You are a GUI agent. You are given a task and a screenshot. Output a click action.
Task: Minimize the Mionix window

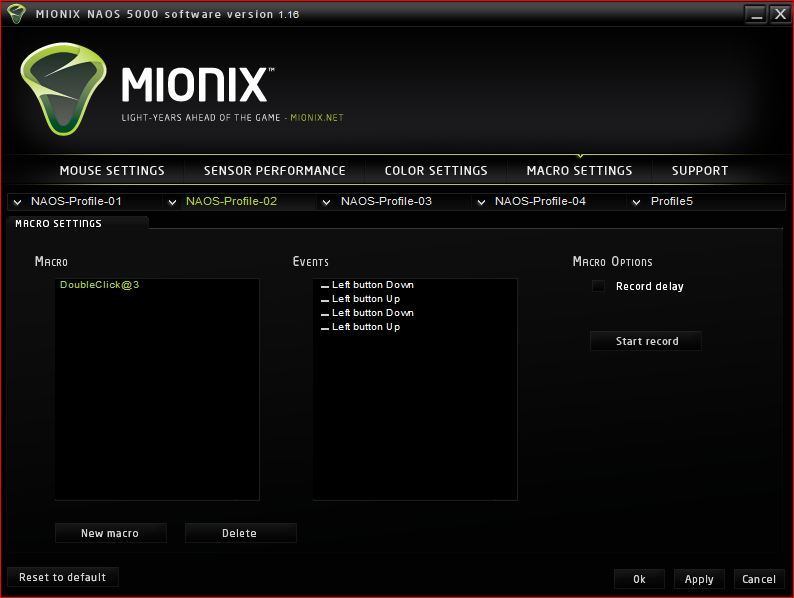pyautogui.click(x=756, y=14)
